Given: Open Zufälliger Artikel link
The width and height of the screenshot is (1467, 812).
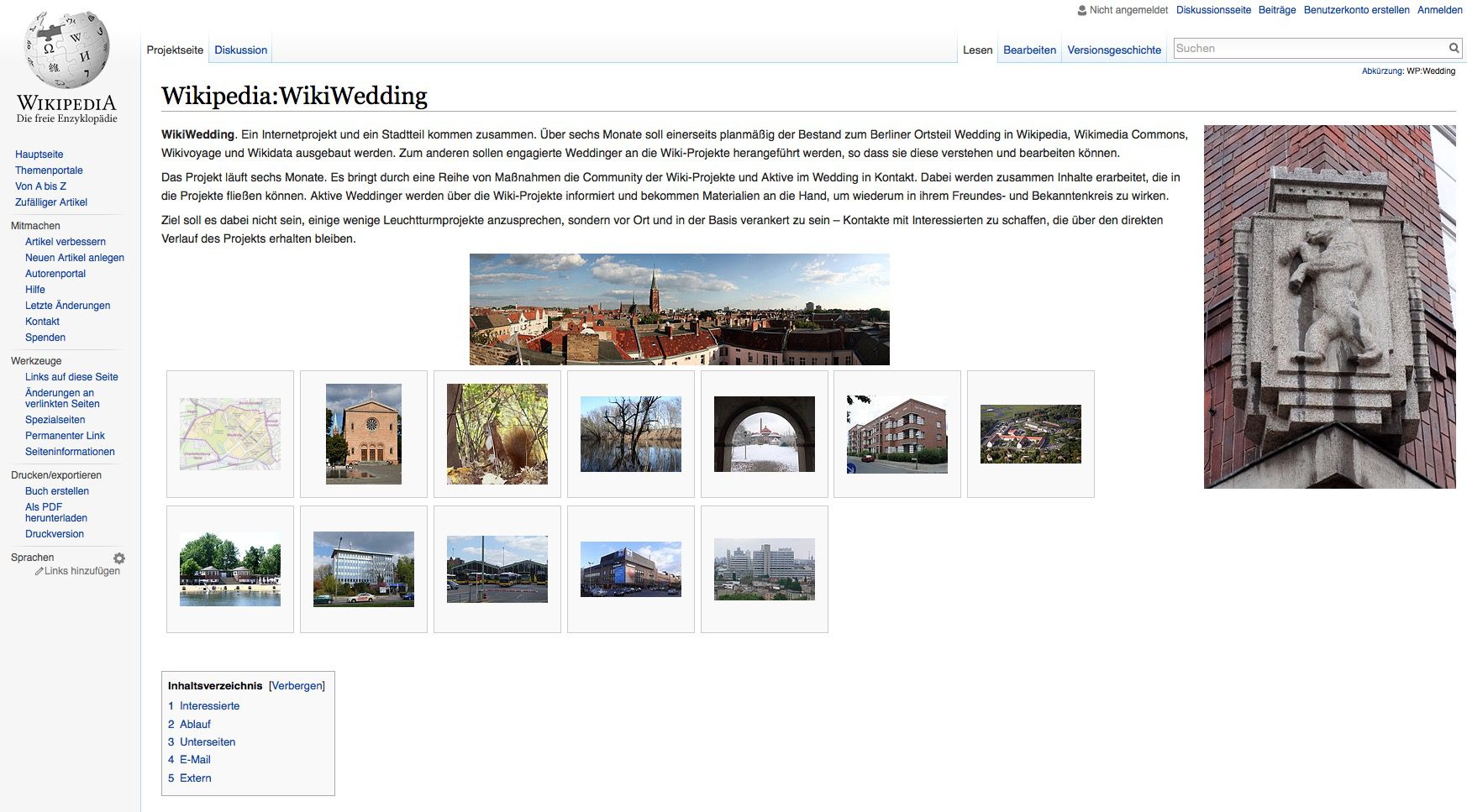Looking at the screenshot, I should pos(51,202).
